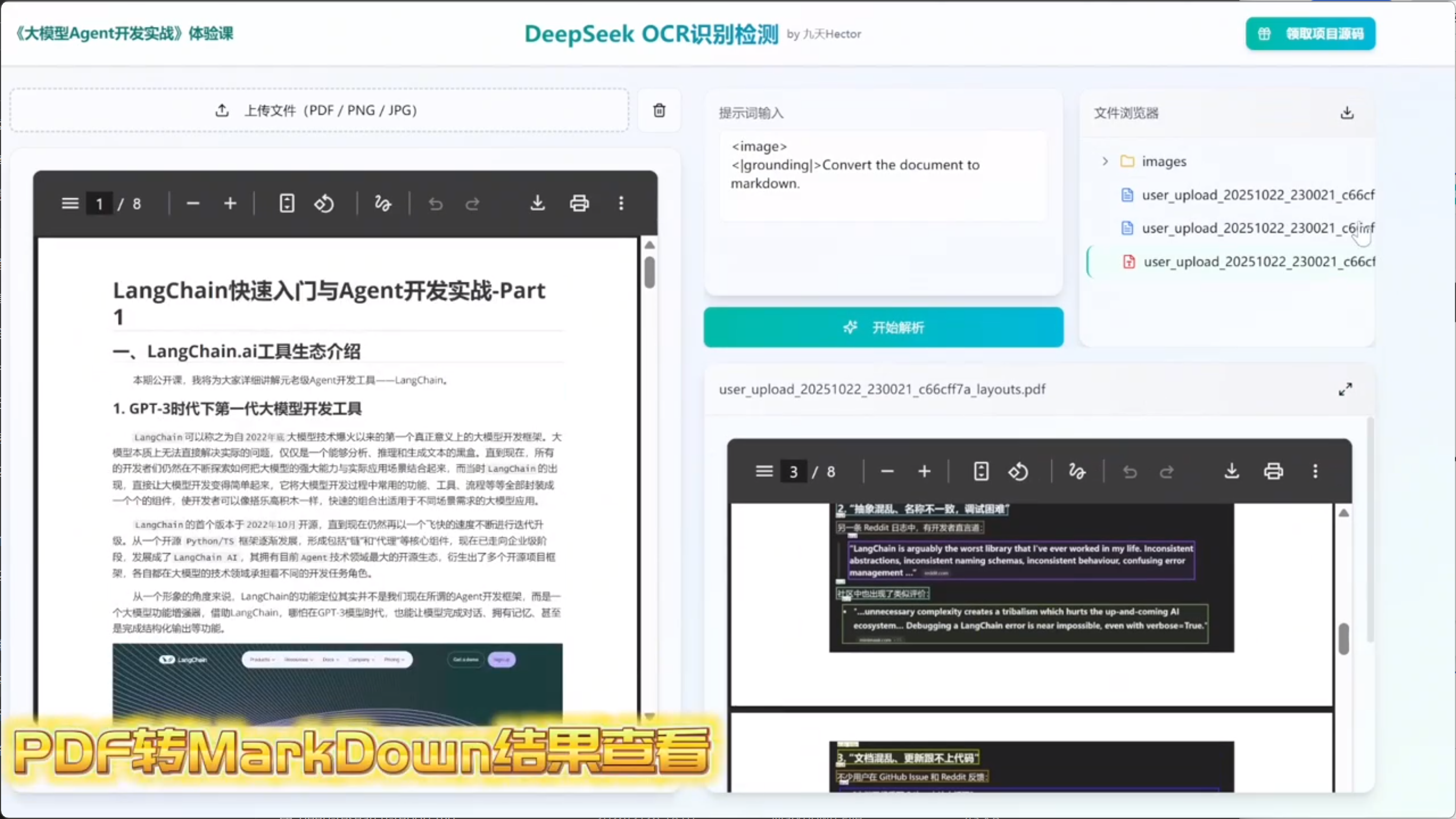
Task: Fit to page in layouts PDF viewer
Action: (981, 471)
